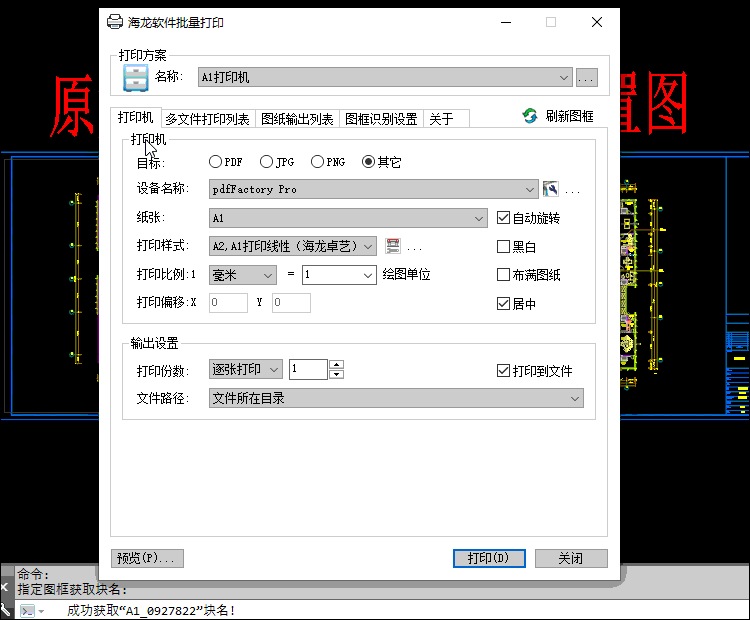
Task: Click the print scheme cabinet icon
Action: click(135, 78)
